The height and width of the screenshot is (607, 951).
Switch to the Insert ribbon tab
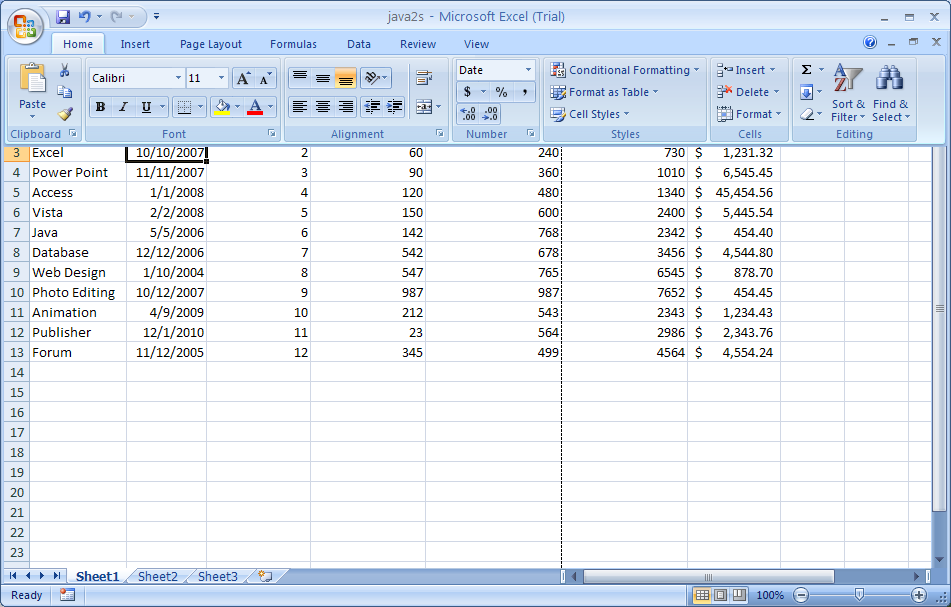coord(135,44)
